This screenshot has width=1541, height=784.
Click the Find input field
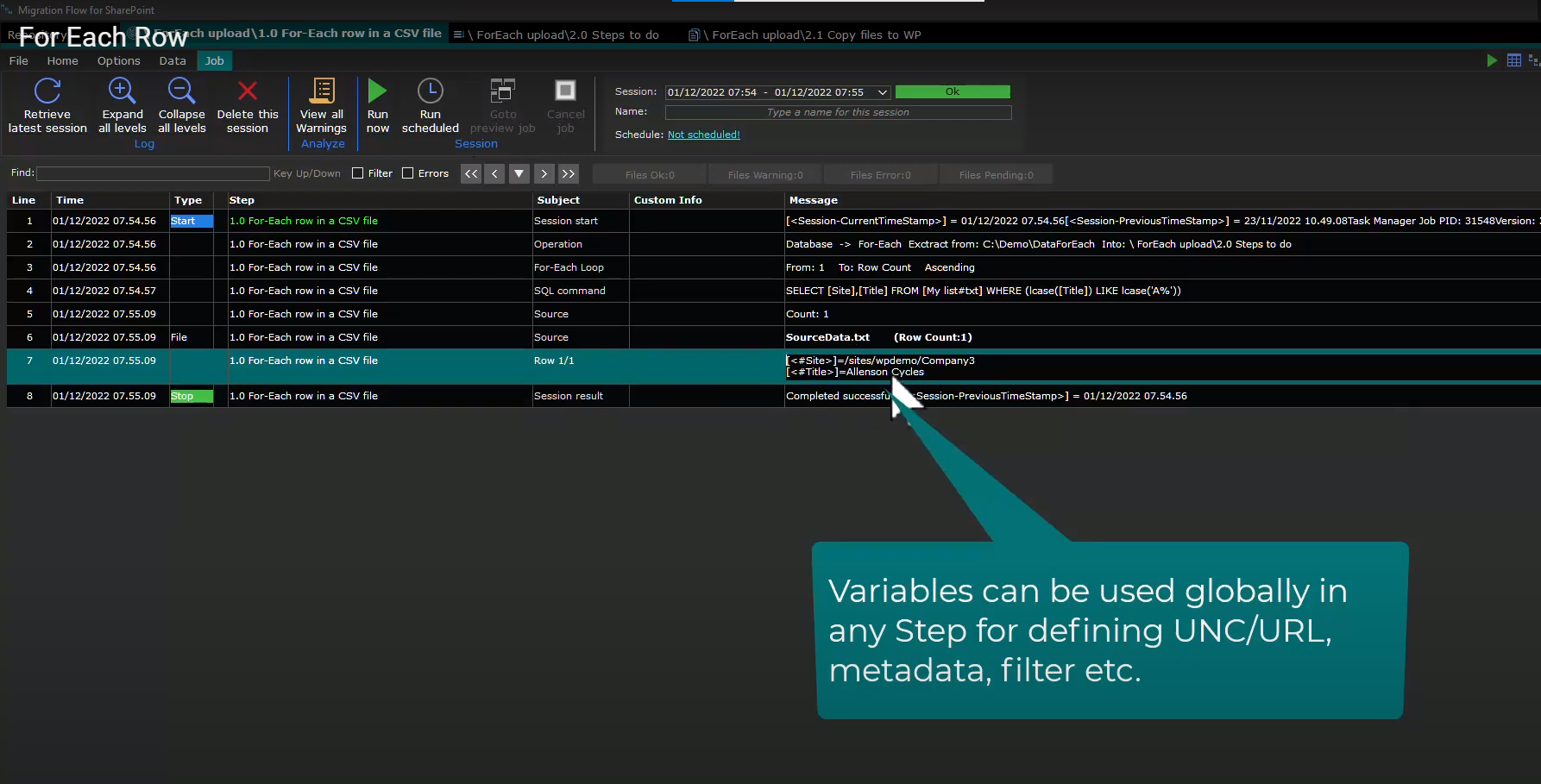click(153, 173)
